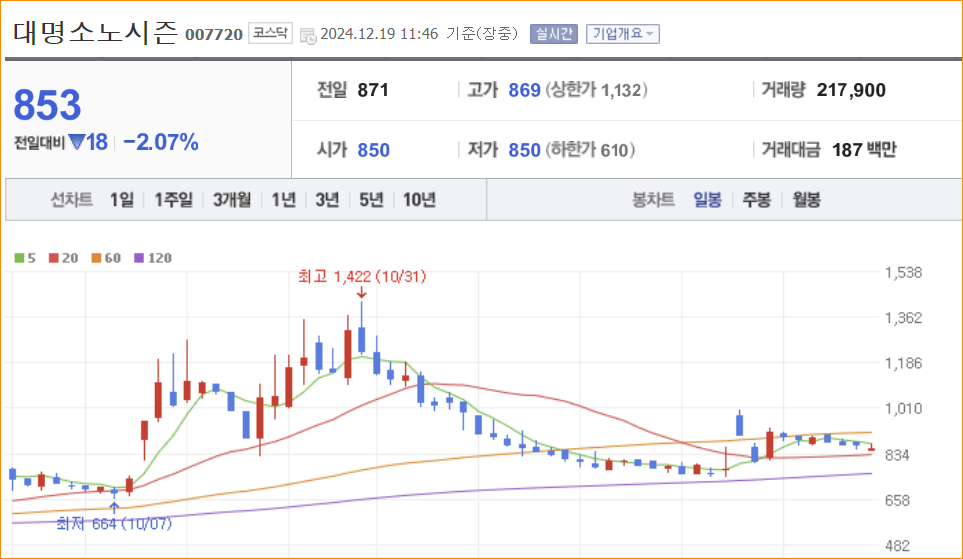
Task: Click the 482 y-axis label
Action: [897, 545]
